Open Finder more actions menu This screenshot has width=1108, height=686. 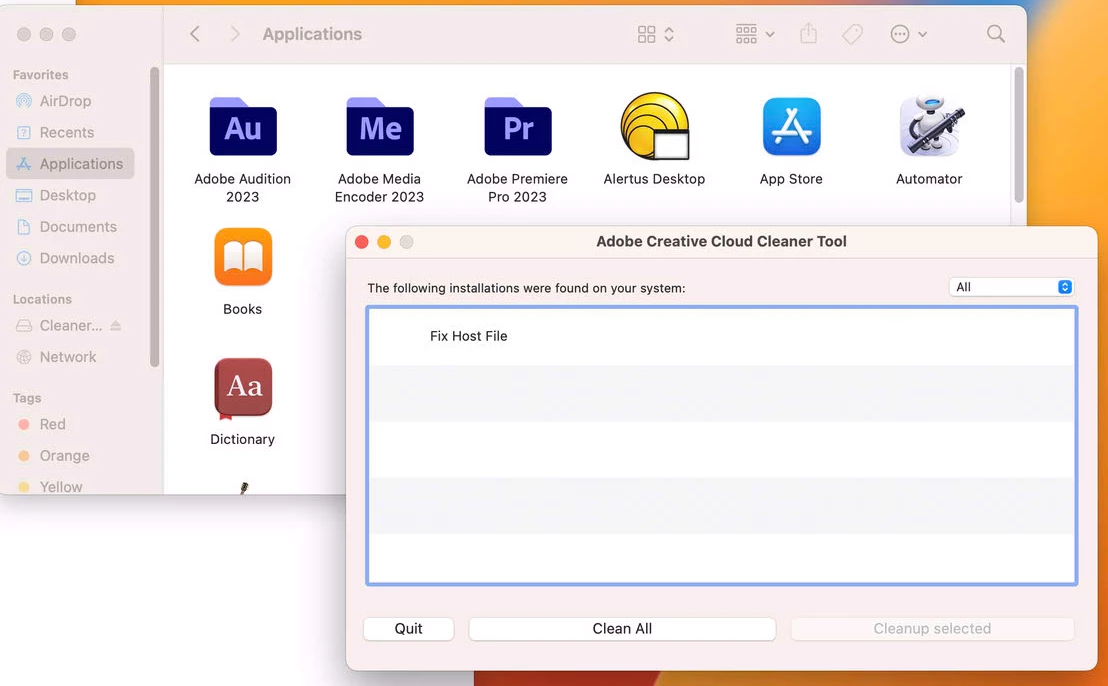click(908, 34)
